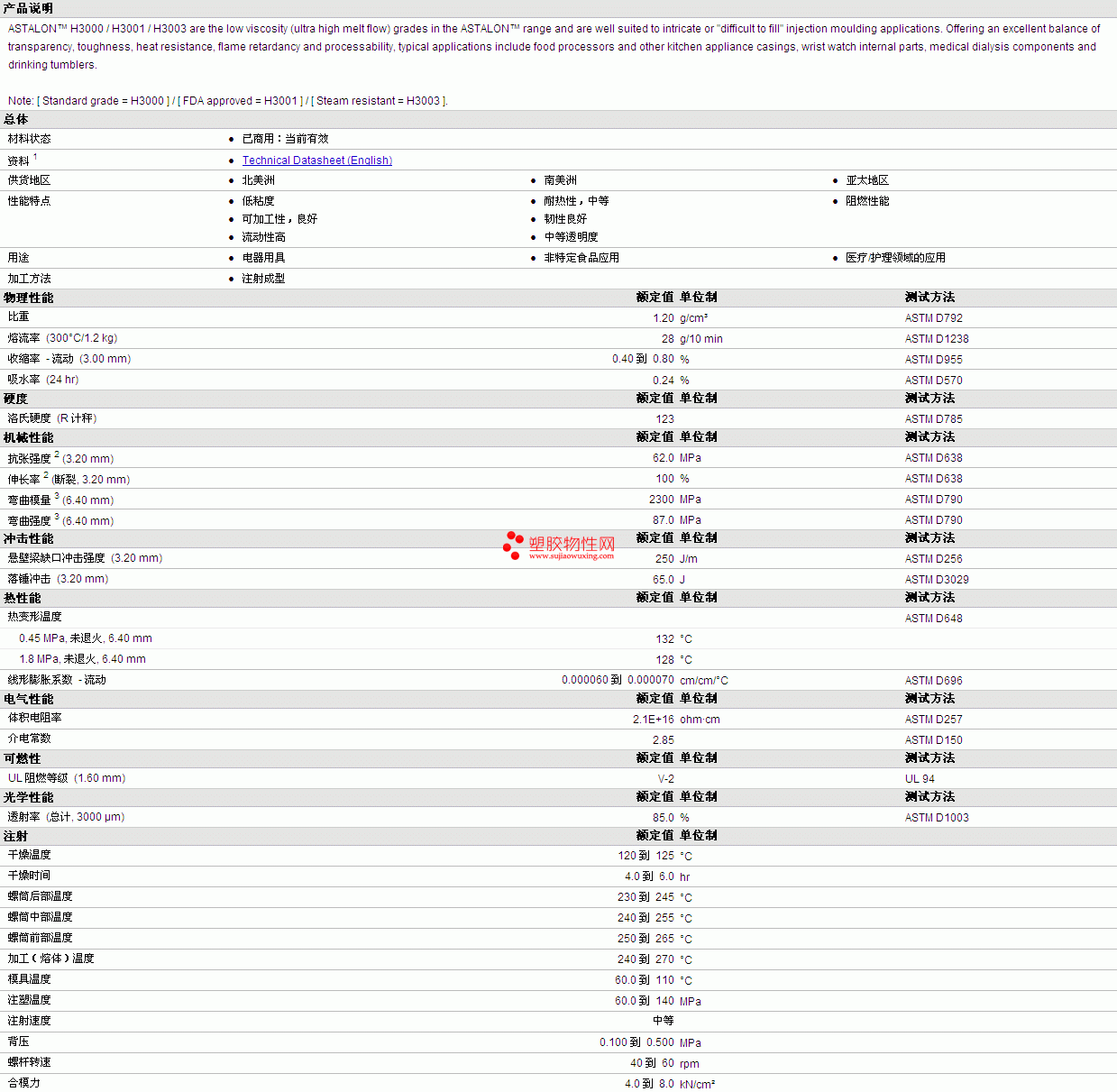Select the 总体 section header
Screen dimensions: 1117x1092
click(16, 119)
